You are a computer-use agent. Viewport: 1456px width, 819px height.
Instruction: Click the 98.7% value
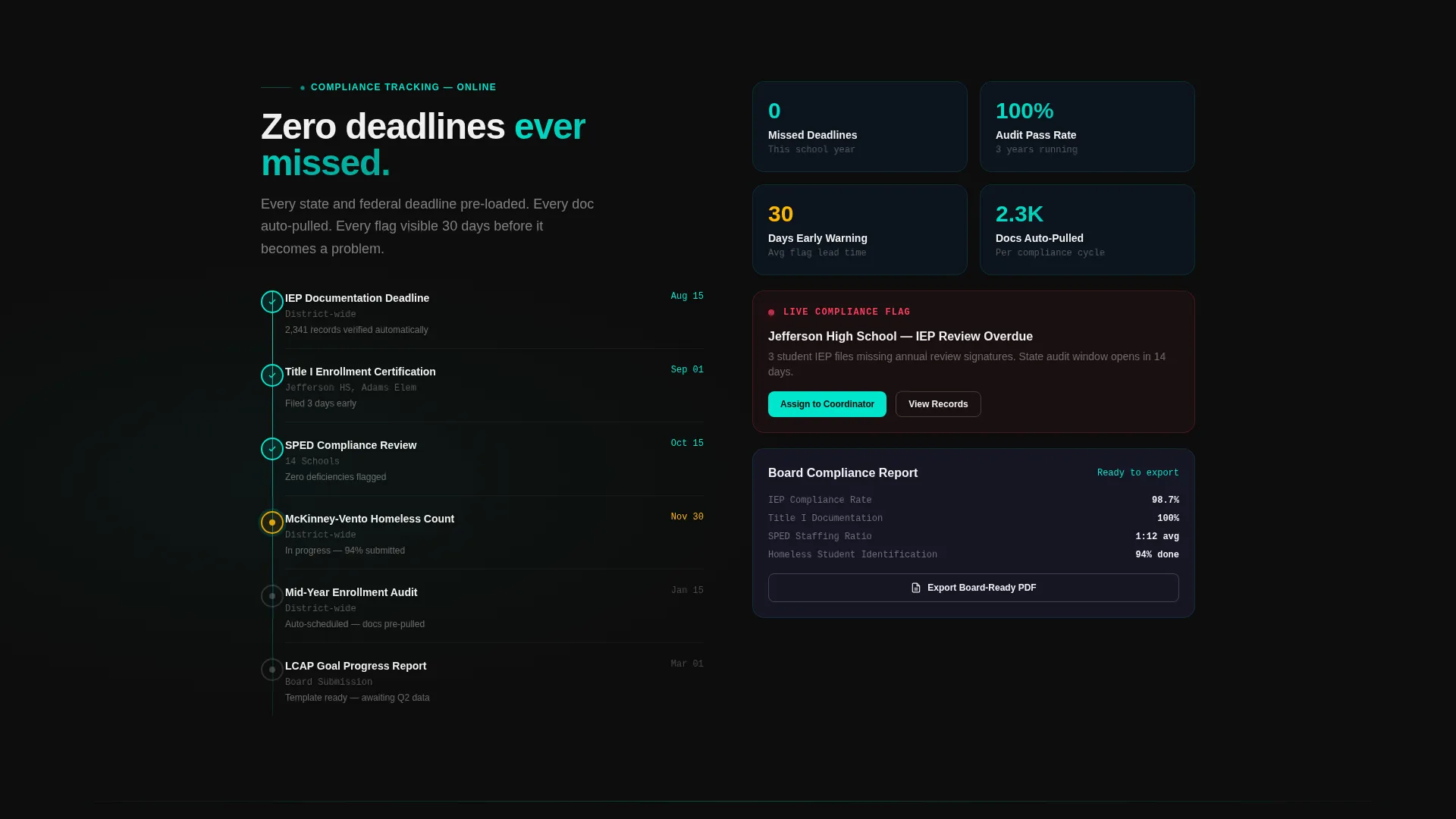coord(1165,500)
